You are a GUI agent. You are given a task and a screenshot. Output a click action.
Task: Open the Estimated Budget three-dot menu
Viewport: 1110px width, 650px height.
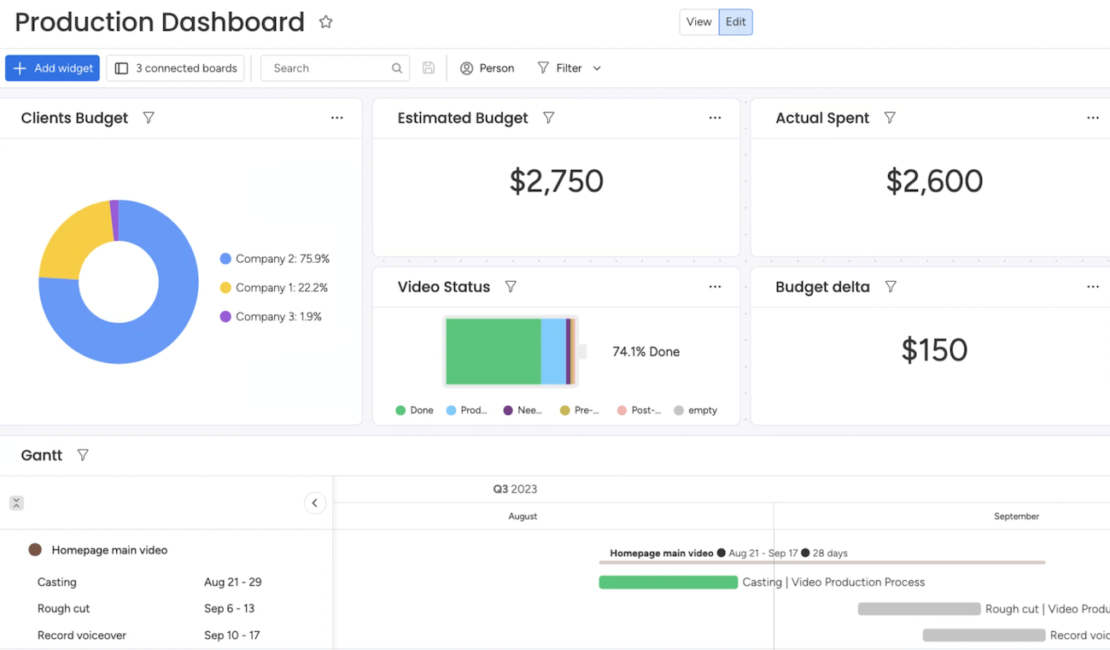(715, 118)
